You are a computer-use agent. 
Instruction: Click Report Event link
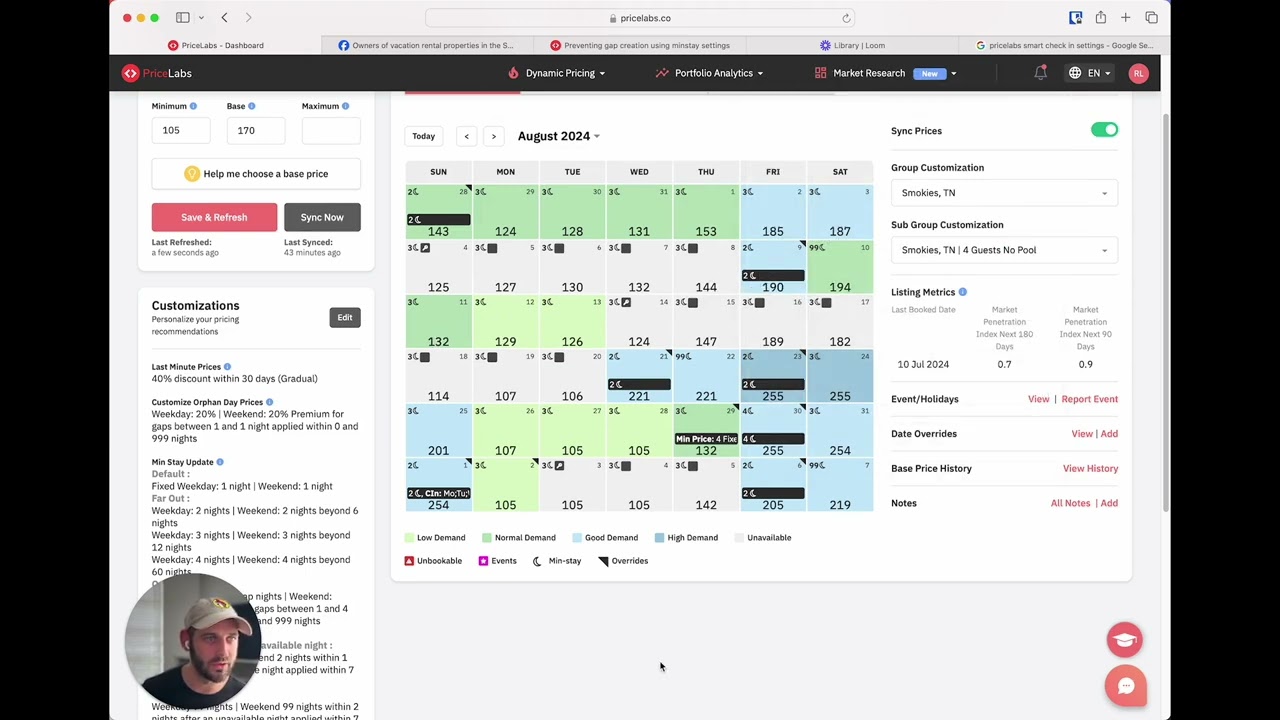pos(1089,399)
